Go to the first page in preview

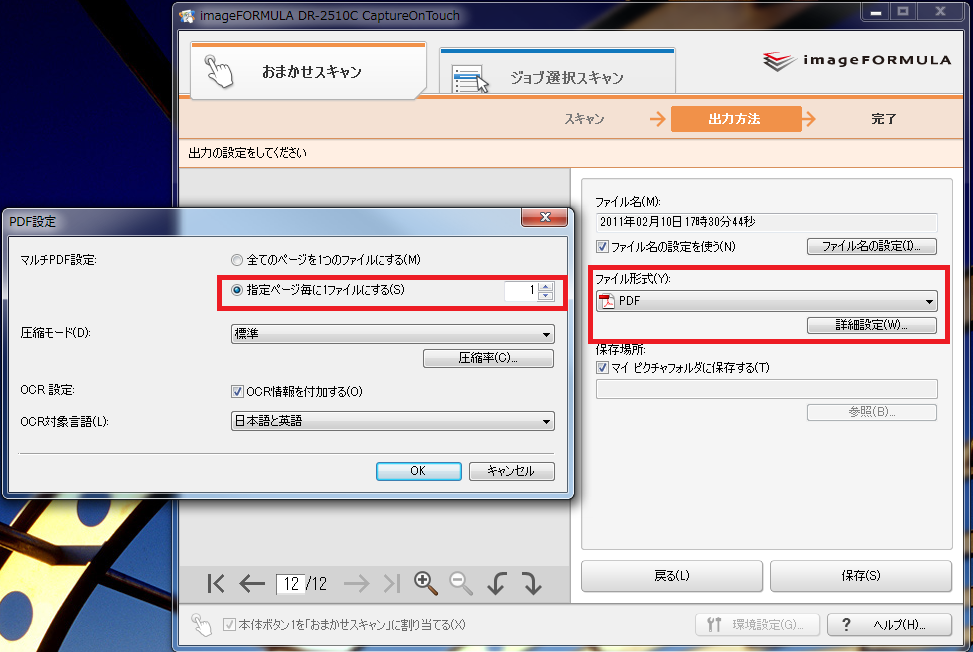[216, 584]
